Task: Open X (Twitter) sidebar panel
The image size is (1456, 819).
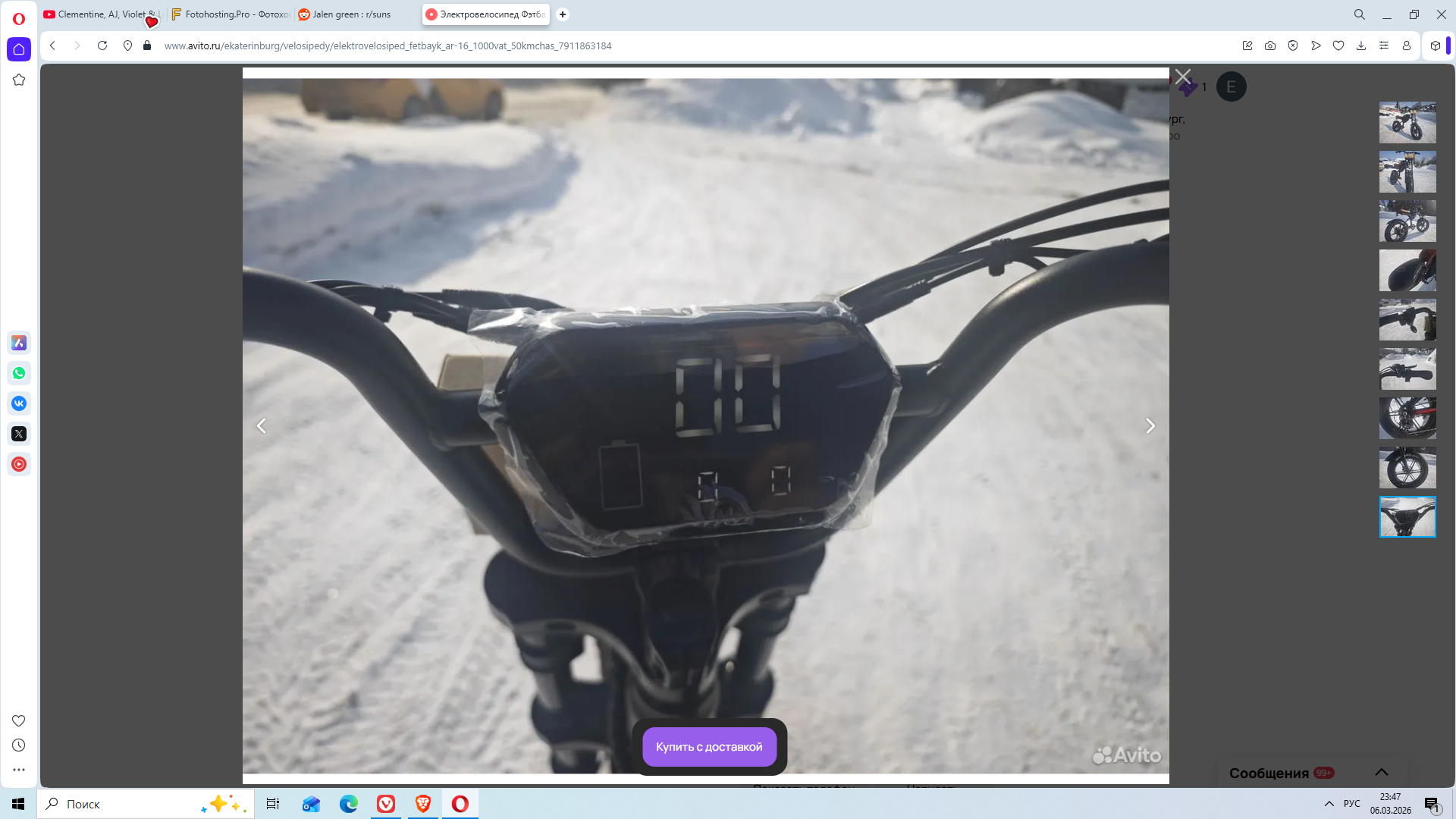Action: point(19,434)
